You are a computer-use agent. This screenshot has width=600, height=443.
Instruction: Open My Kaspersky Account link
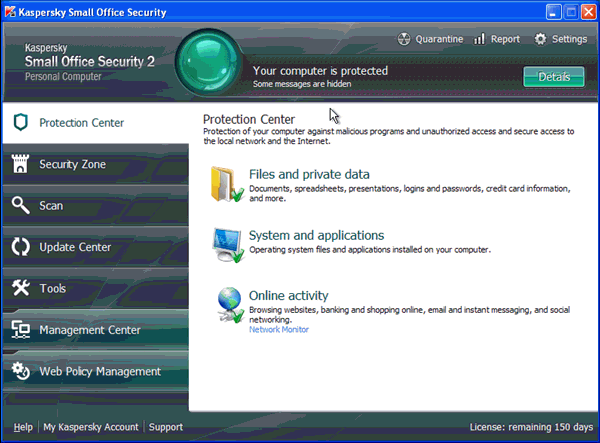pyautogui.click(x=91, y=427)
